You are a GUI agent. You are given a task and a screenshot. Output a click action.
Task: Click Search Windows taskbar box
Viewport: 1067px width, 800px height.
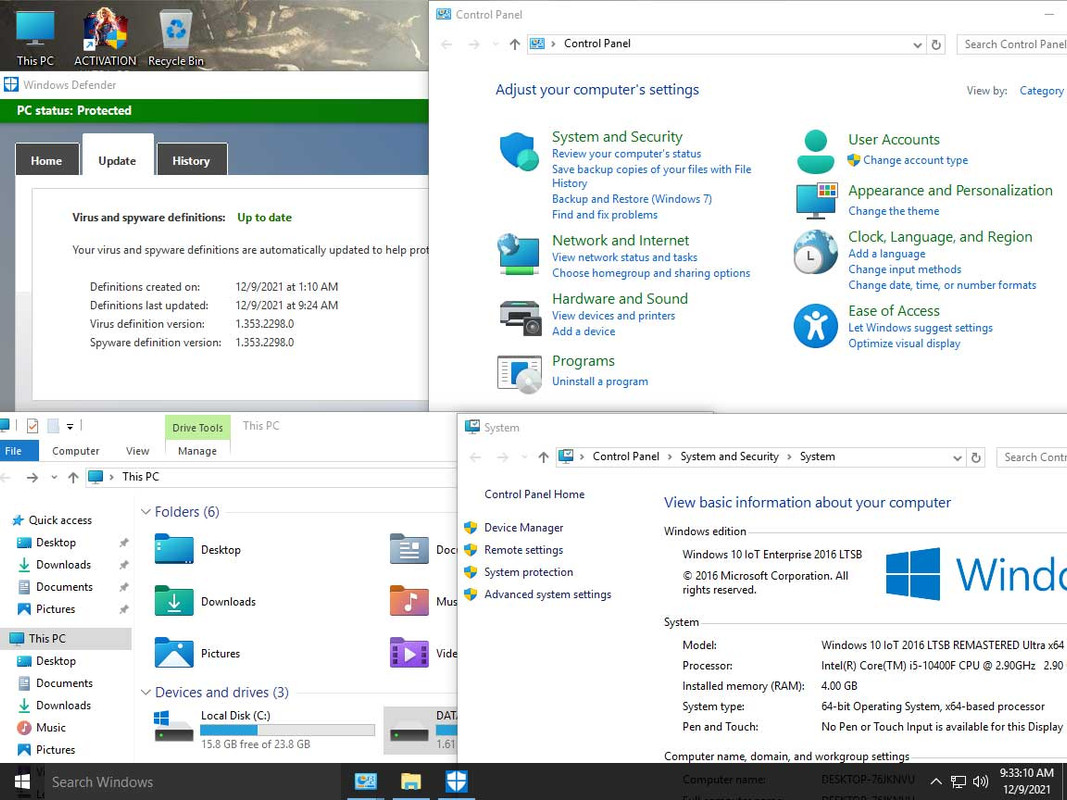coord(194,782)
